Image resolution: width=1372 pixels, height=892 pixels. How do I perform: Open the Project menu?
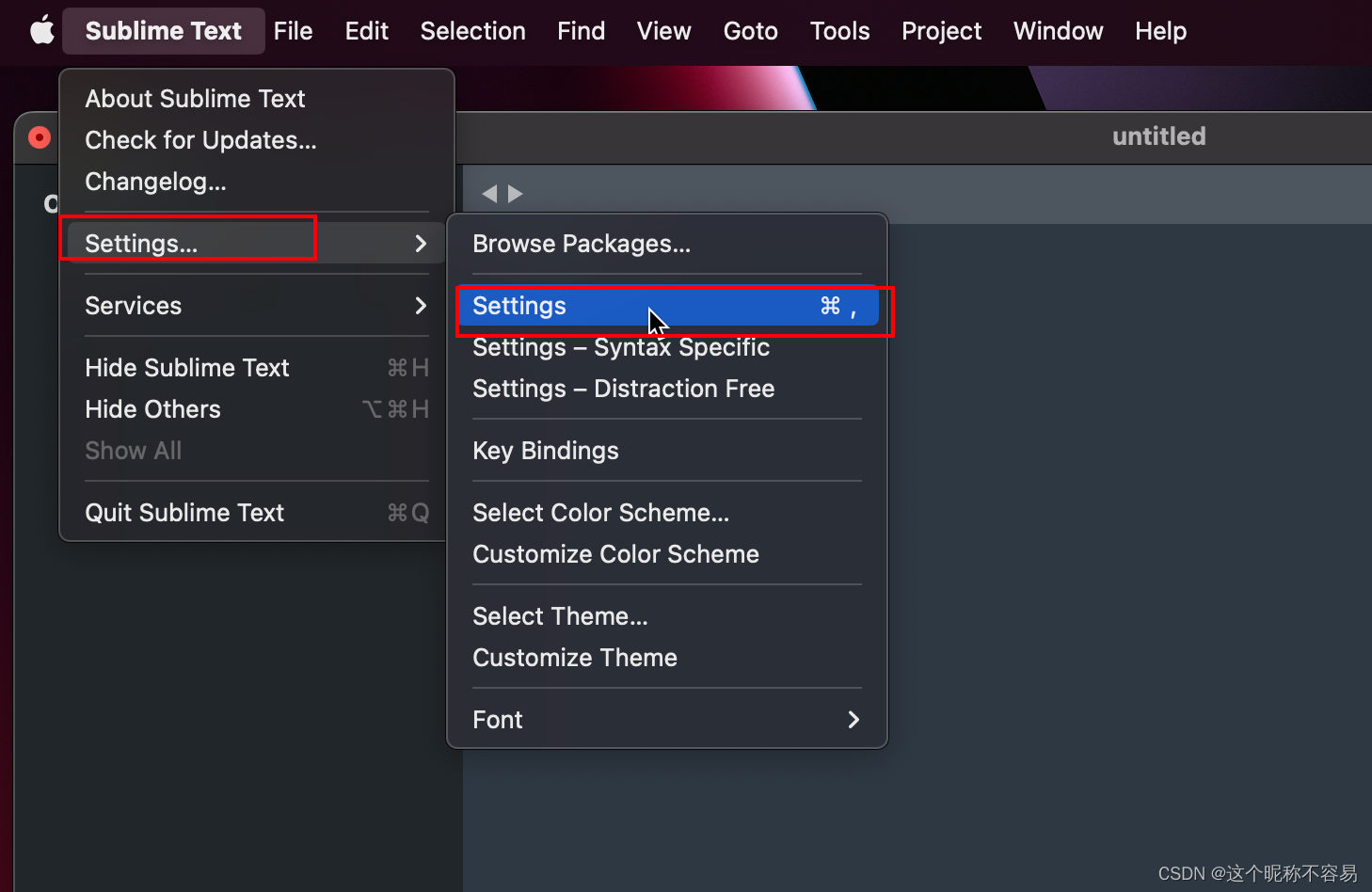click(941, 31)
